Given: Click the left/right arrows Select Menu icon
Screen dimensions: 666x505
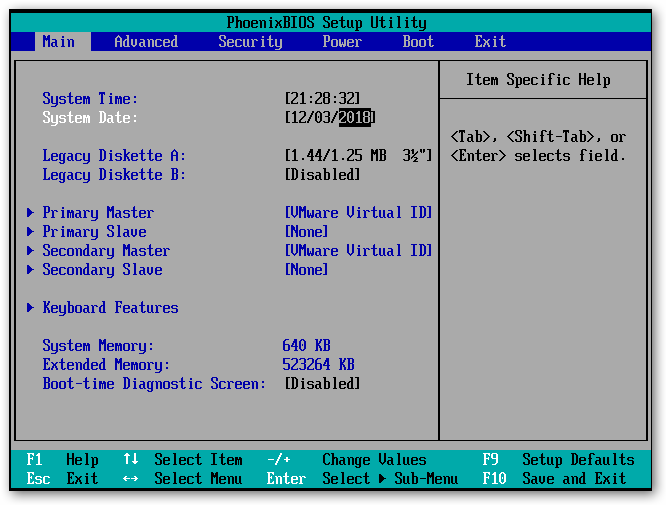Looking at the screenshot, I should (x=130, y=479).
